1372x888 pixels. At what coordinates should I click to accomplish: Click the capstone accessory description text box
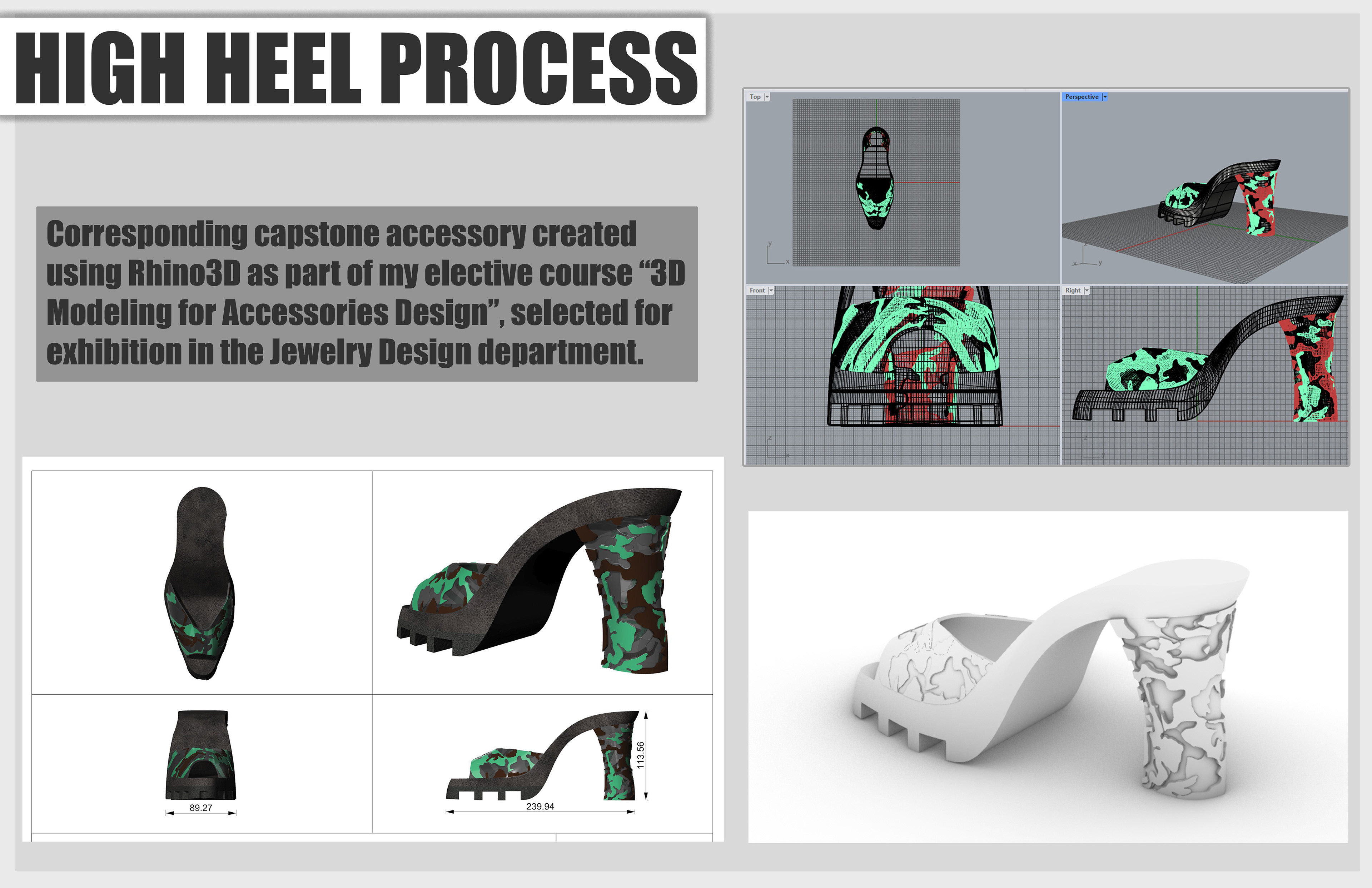point(367,293)
